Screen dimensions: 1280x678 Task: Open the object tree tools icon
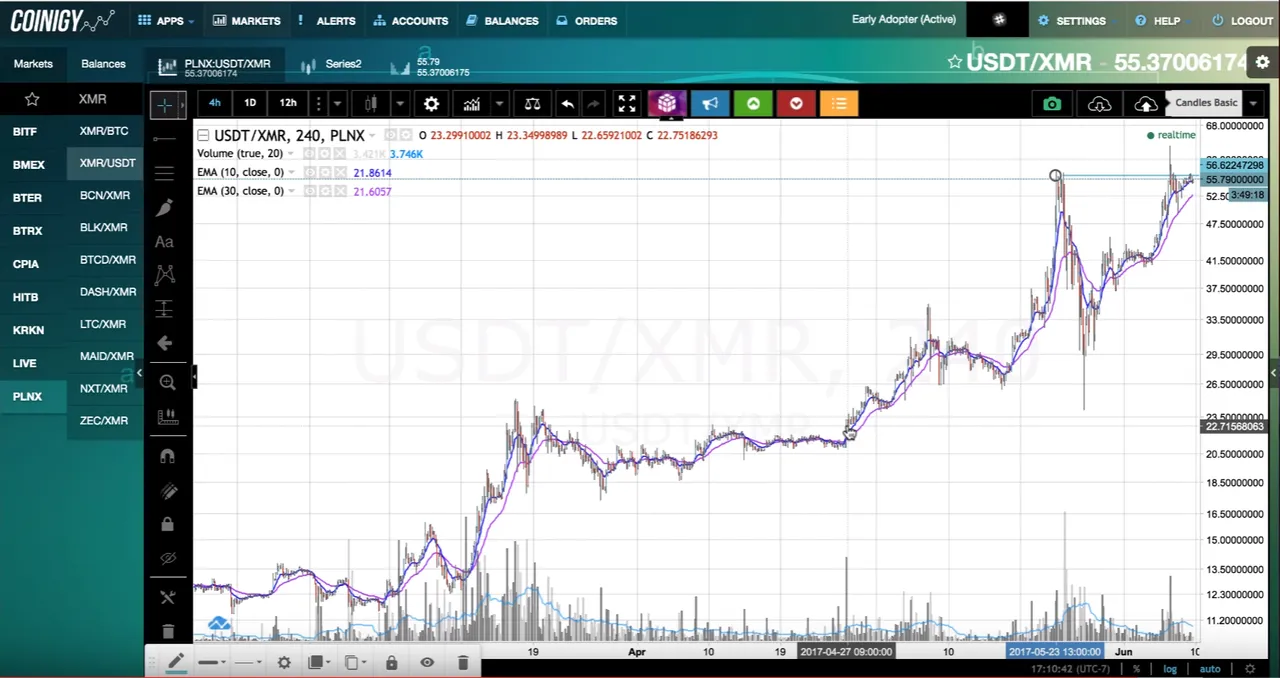click(x=167, y=597)
